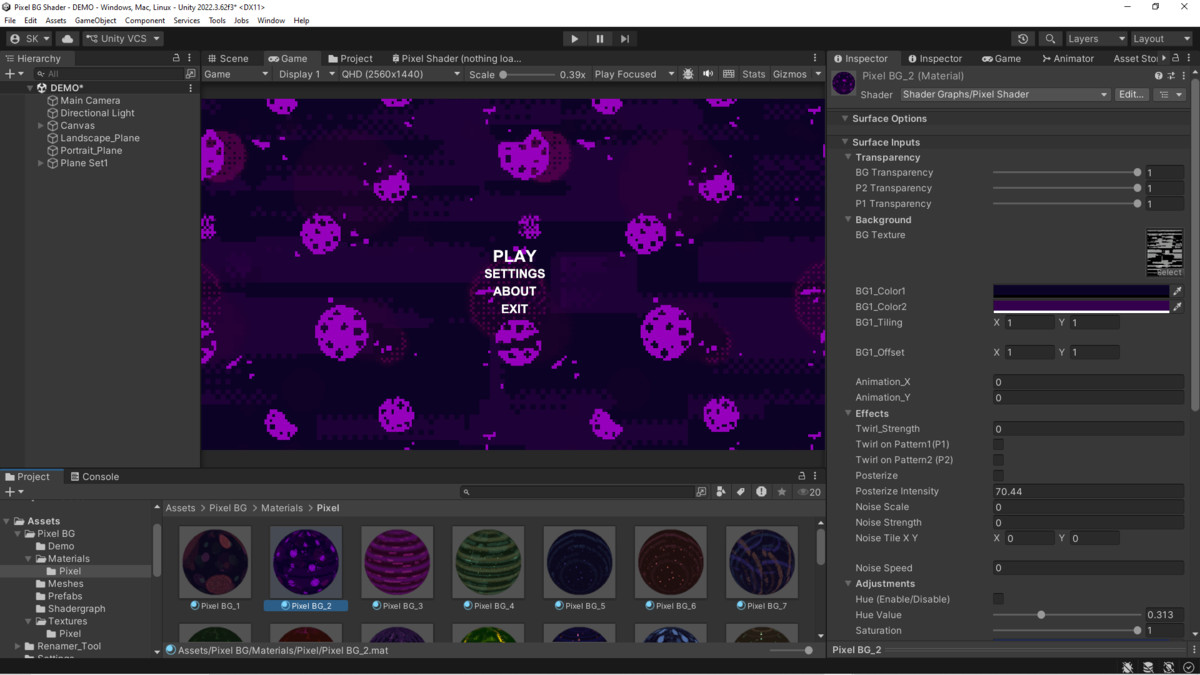This screenshot has width=1200, height=675.
Task: Pick BG1_Color2 with the eyedropper
Action: 1177,307
